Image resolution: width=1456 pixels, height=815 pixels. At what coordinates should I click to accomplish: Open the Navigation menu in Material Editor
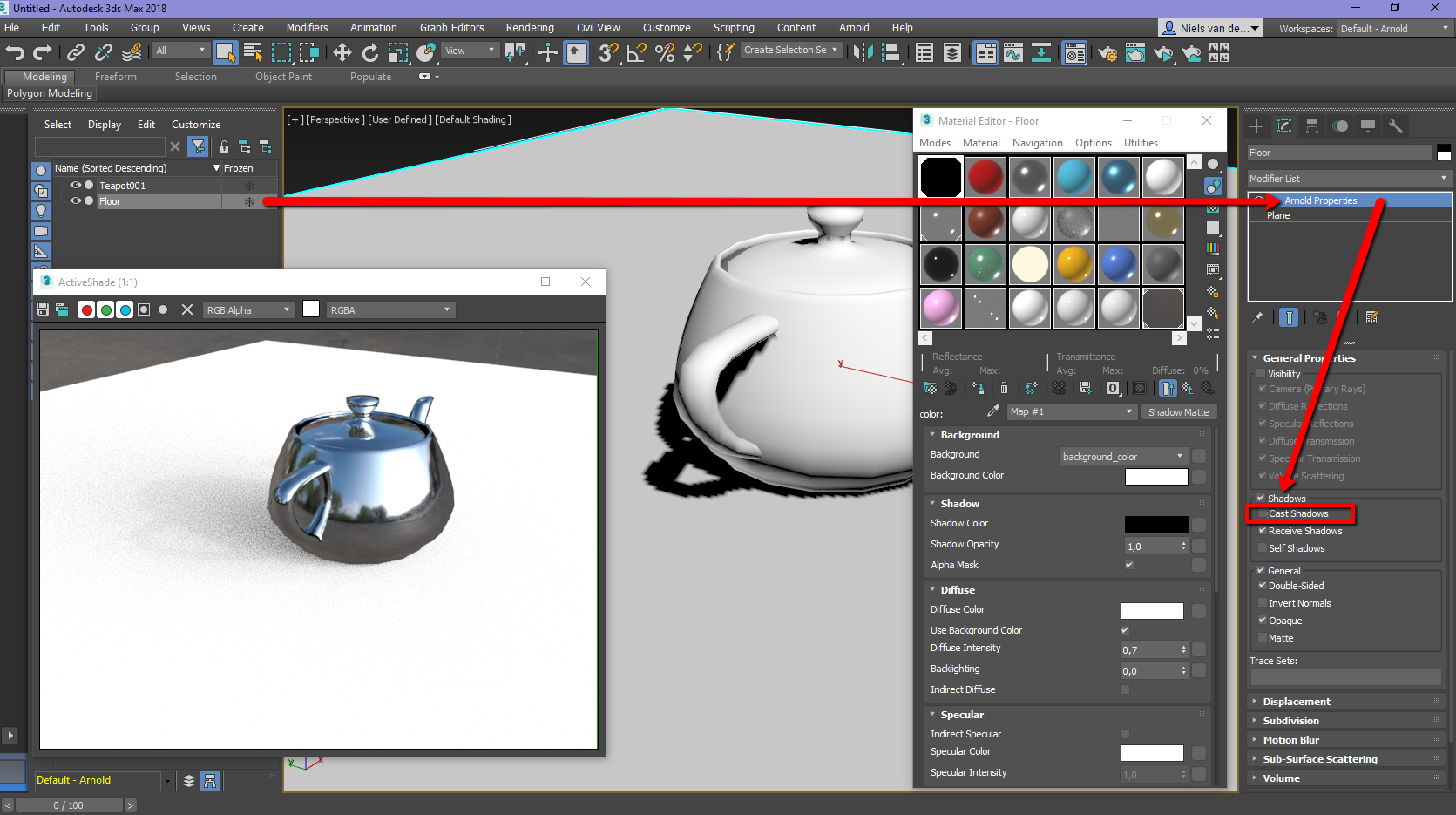click(x=1037, y=142)
